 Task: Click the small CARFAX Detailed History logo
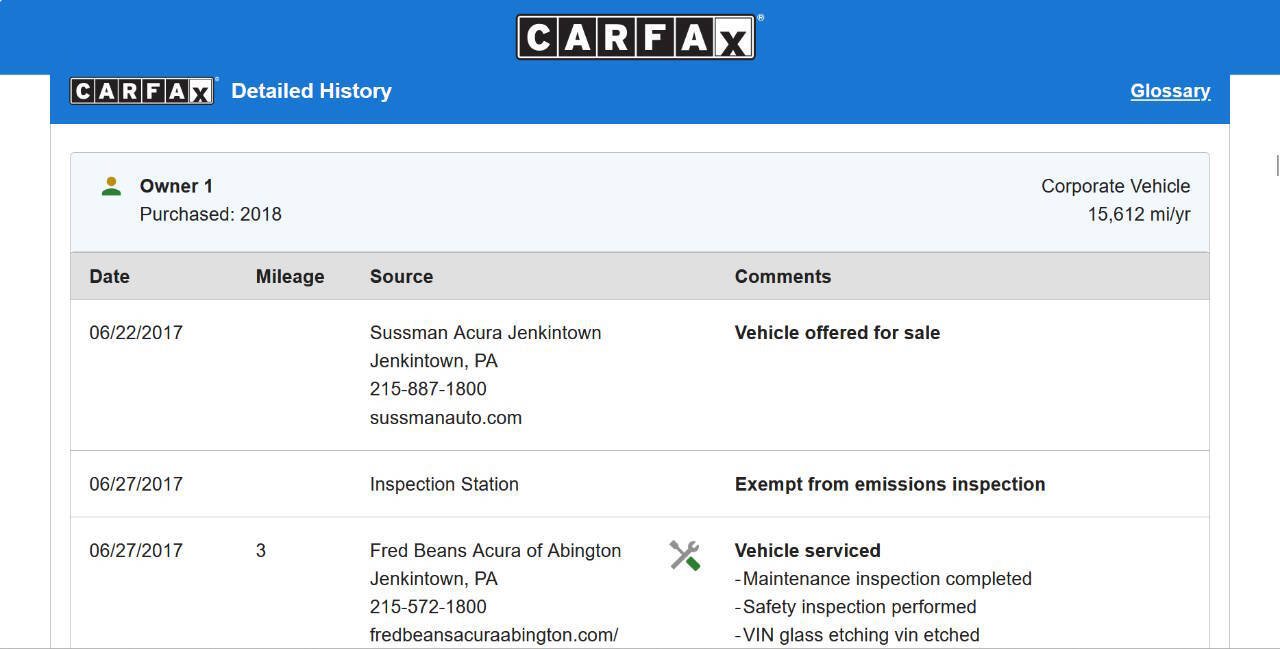(142, 91)
